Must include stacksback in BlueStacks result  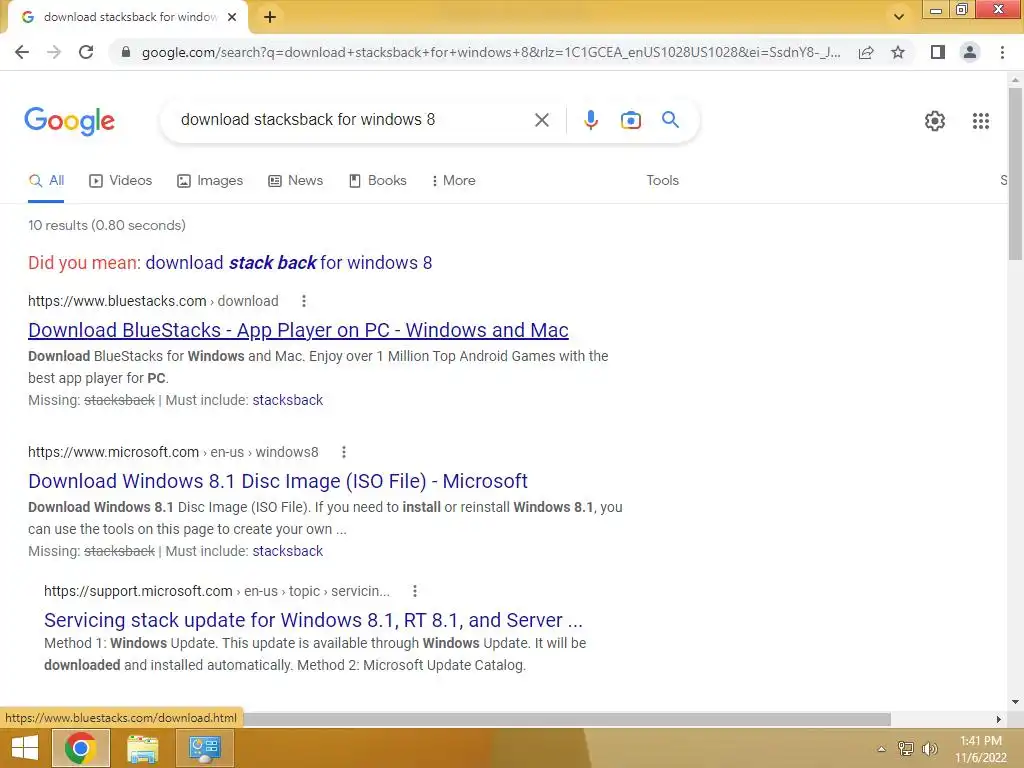[x=287, y=400]
